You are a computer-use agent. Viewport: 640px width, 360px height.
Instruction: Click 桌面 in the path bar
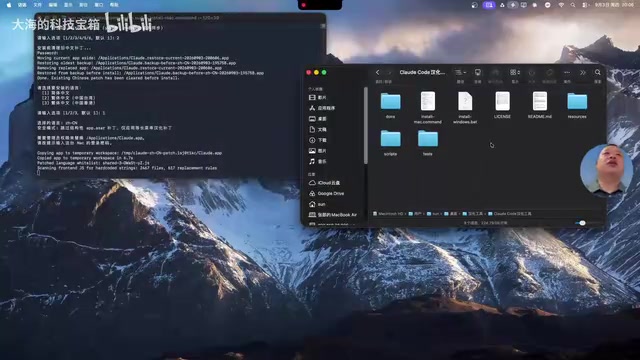[450, 214]
